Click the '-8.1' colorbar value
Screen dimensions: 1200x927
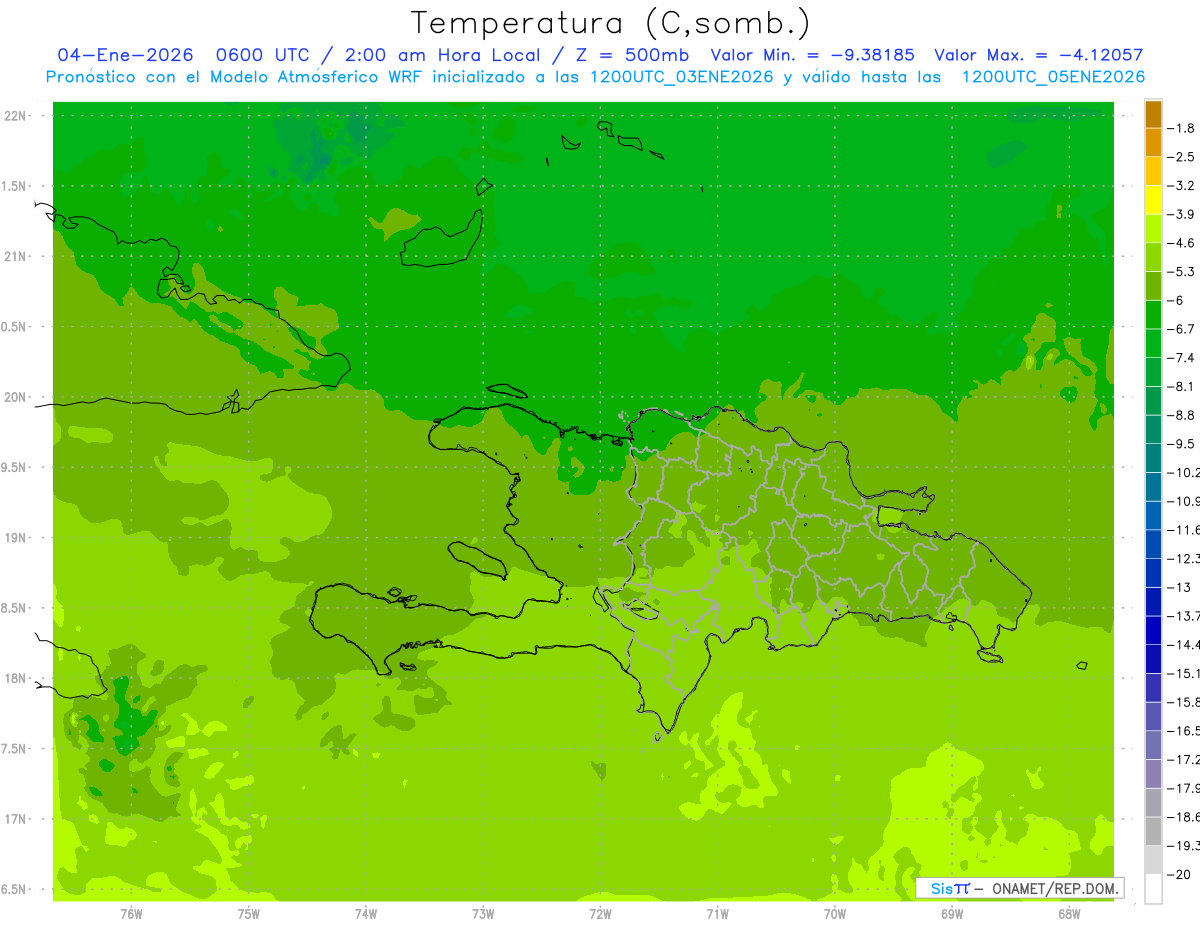tap(1181, 387)
